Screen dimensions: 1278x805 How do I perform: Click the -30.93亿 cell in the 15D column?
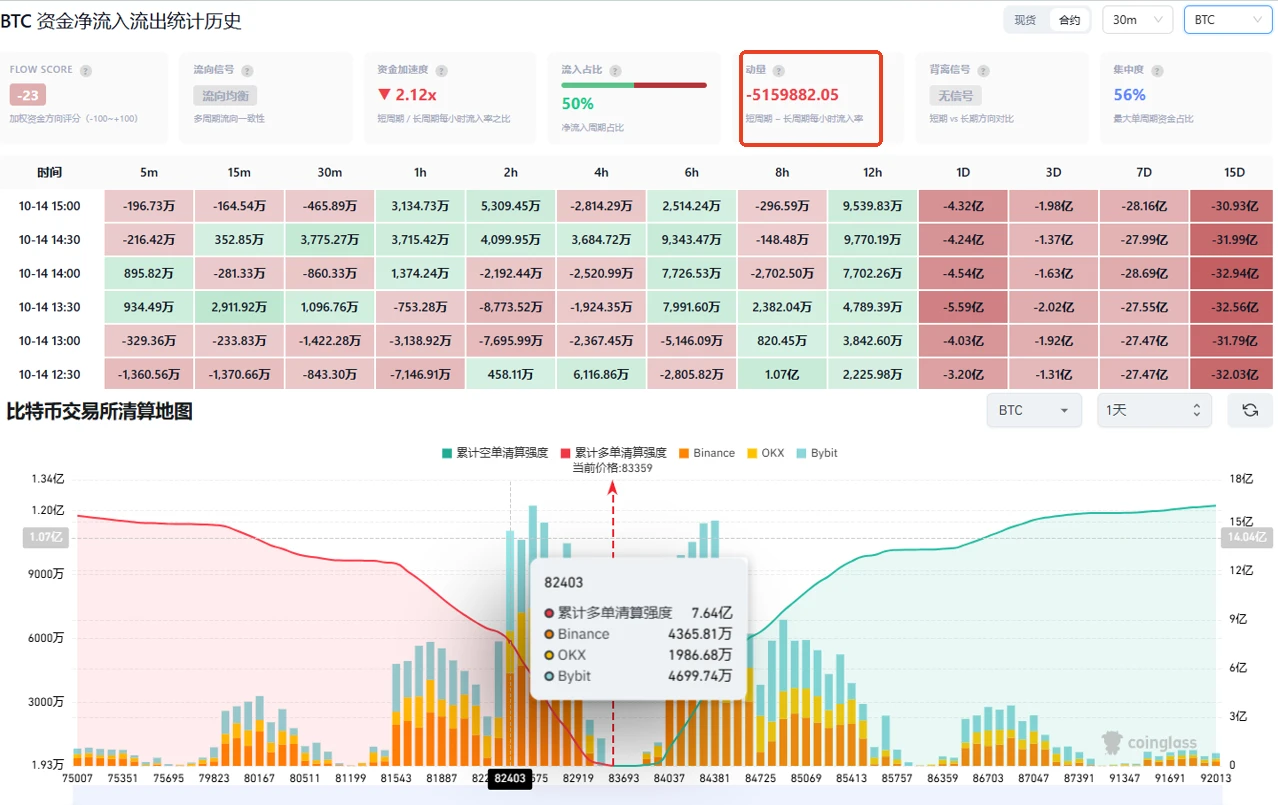click(1234, 207)
